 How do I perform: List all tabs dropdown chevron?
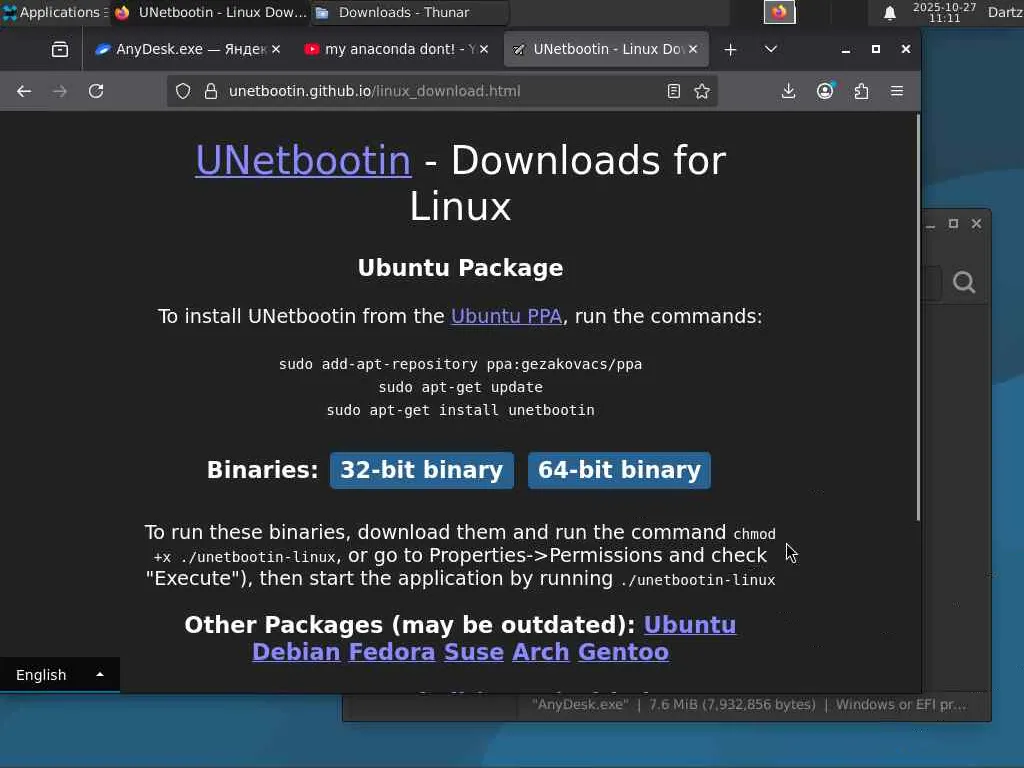tap(771, 49)
